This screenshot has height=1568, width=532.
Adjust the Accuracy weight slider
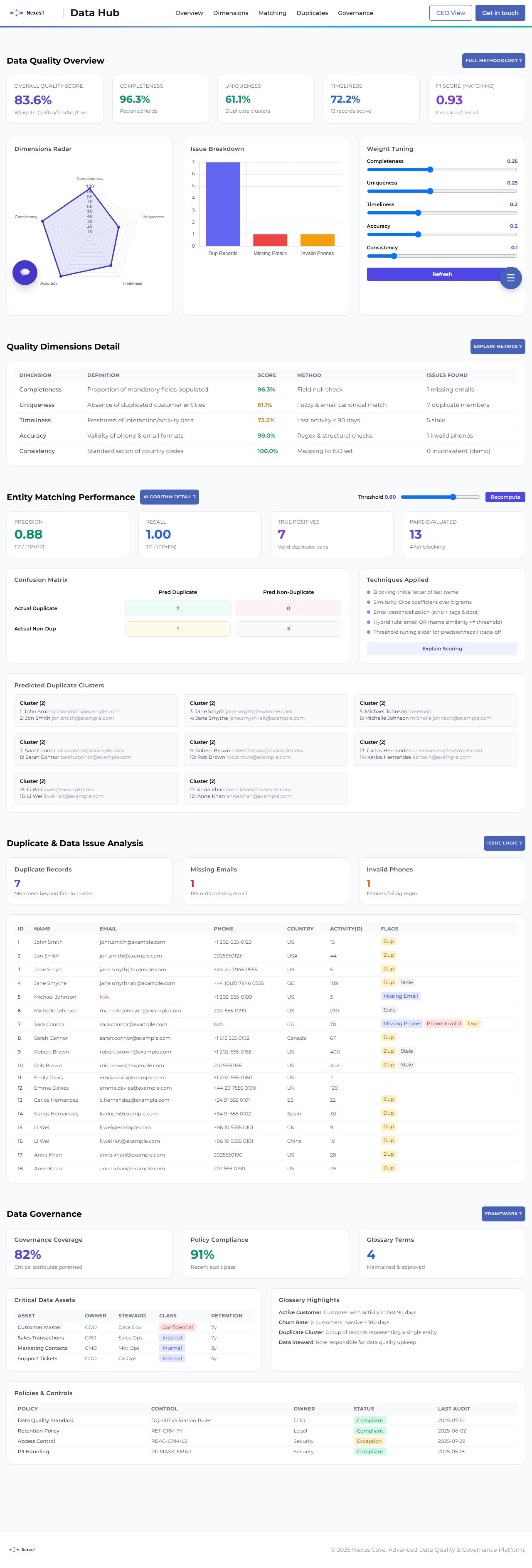442,234
